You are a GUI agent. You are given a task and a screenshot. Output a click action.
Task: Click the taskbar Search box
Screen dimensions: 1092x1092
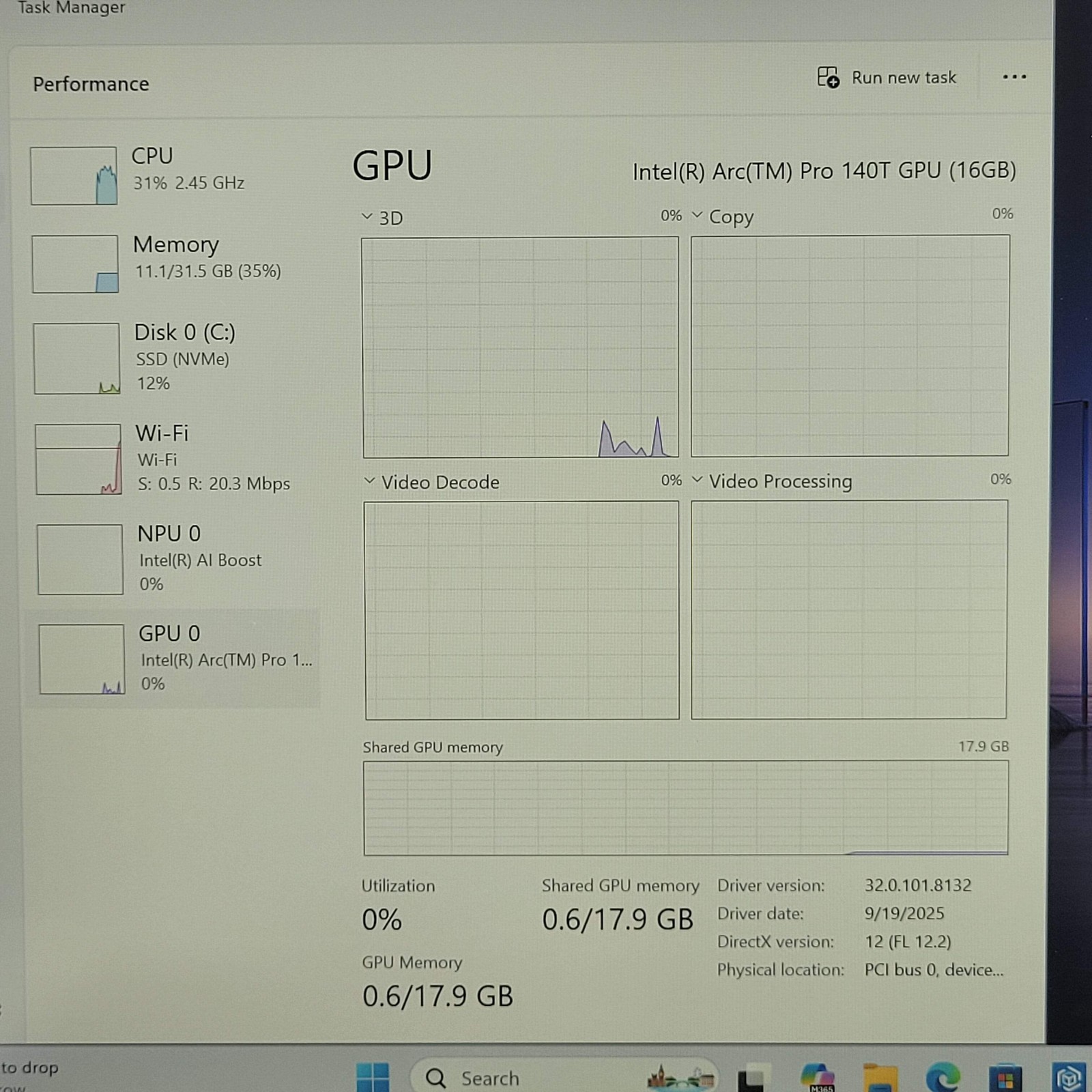[564, 1078]
